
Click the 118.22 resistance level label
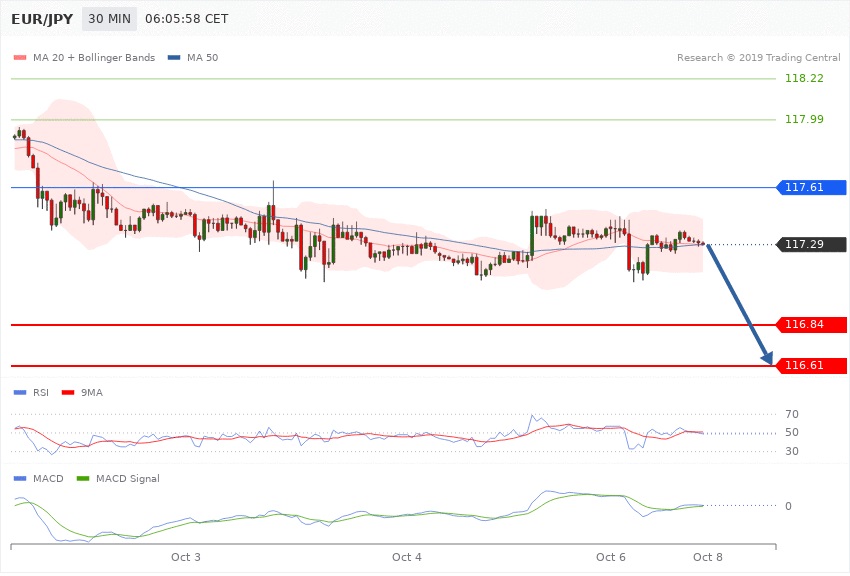[804, 78]
